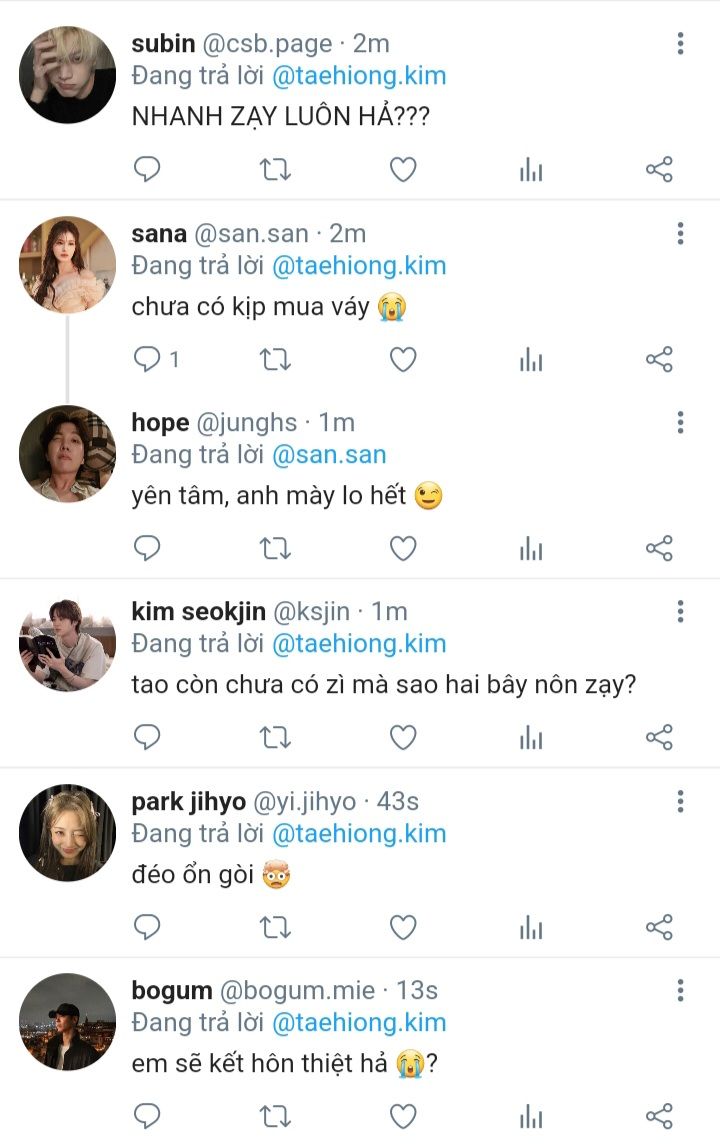Like subin's reply with the heart
The width and height of the screenshot is (720, 1144).
coord(403,170)
